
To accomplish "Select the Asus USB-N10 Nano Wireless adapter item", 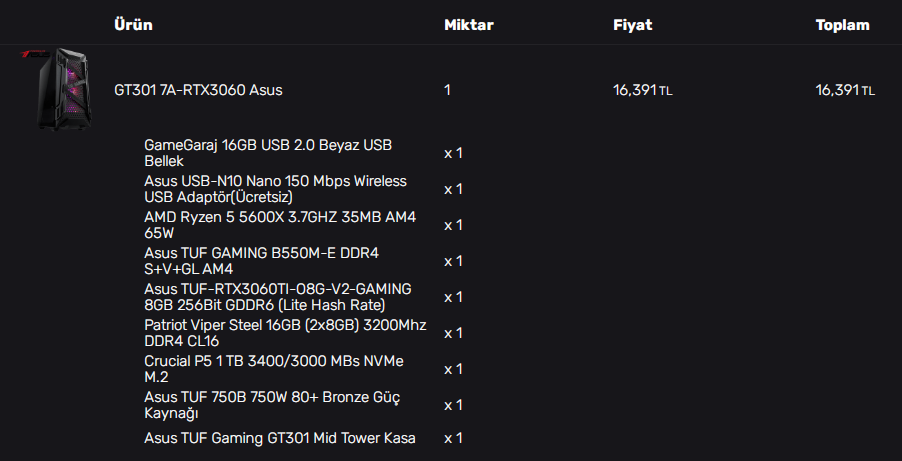I will click(x=275, y=189).
